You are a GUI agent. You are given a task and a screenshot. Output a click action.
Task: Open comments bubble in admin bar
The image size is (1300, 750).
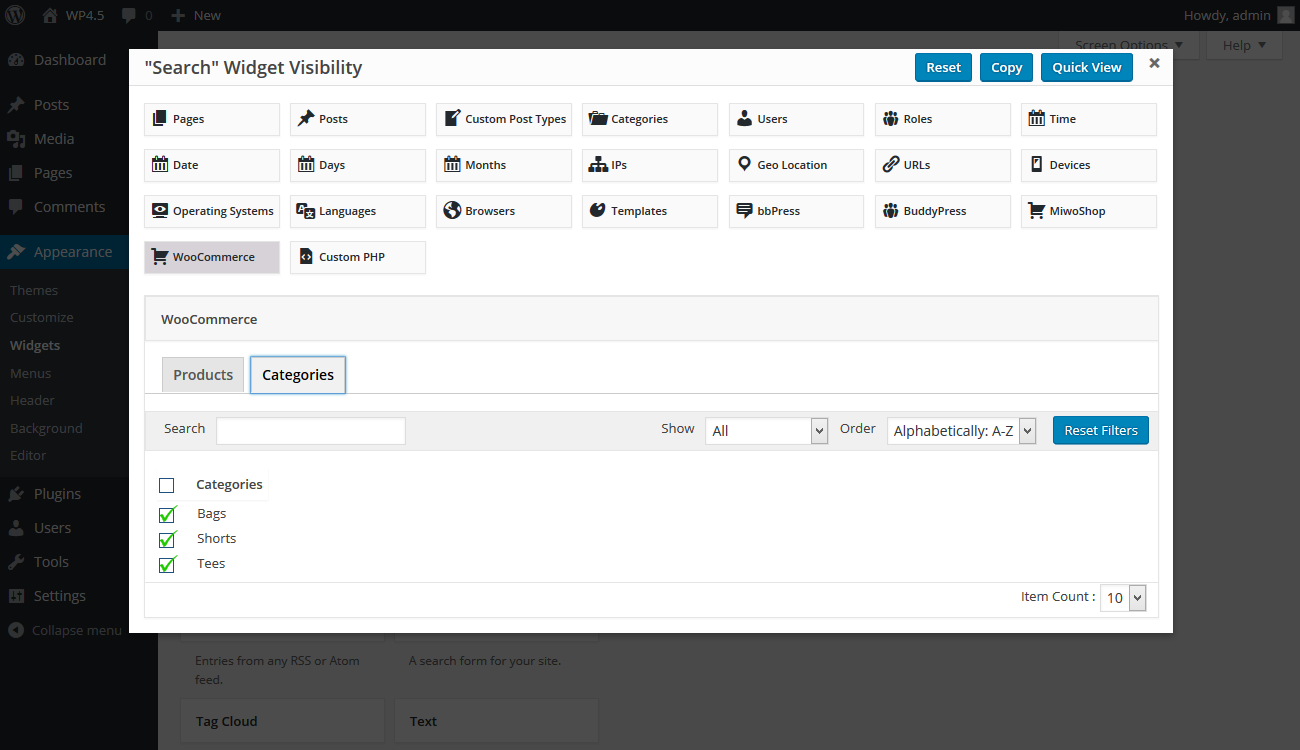click(136, 15)
